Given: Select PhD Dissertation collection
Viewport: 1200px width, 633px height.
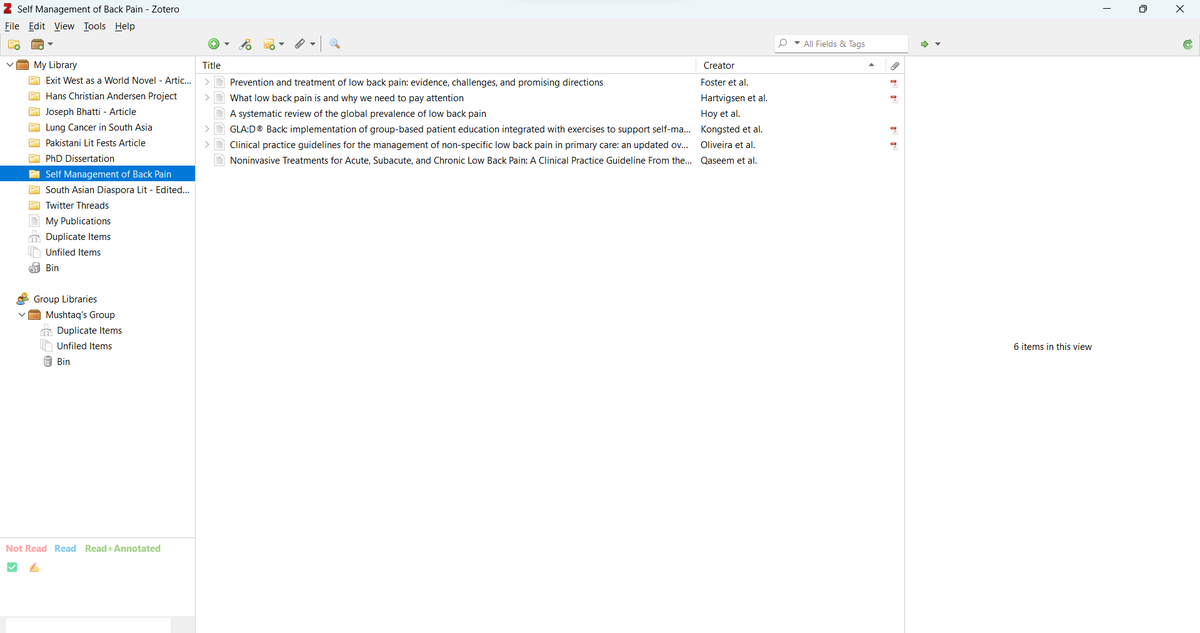Looking at the screenshot, I should point(80,159).
